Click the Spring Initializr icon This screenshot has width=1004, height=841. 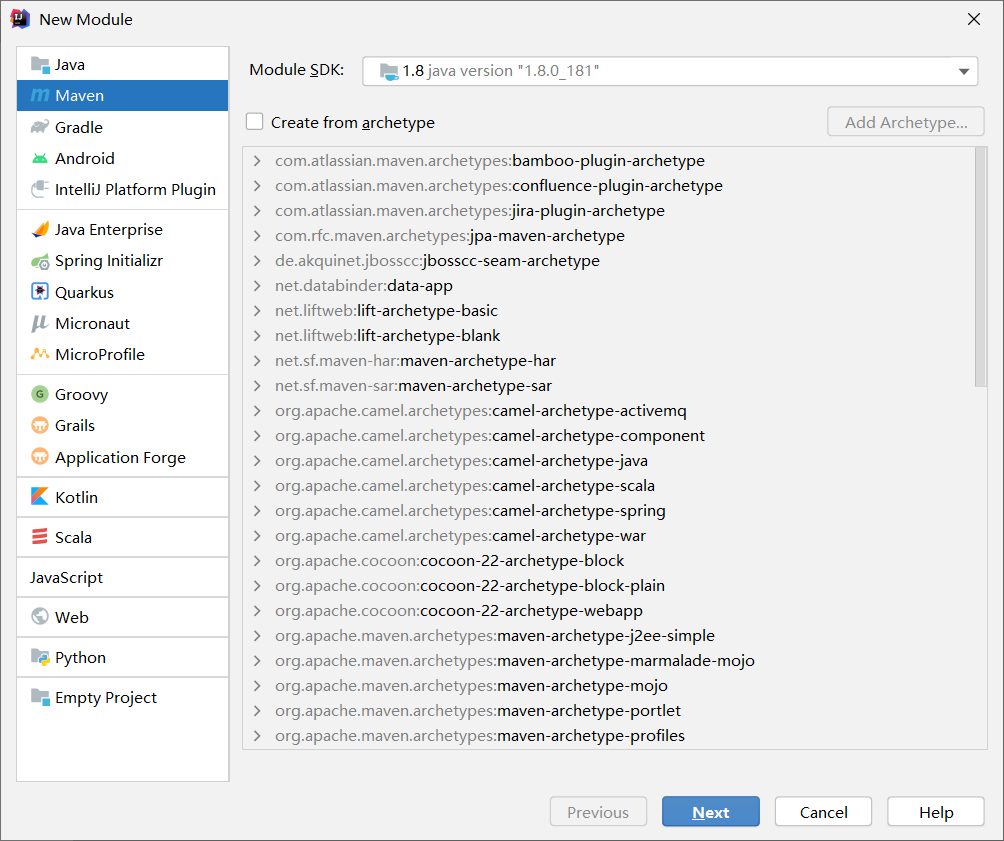tap(40, 261)
